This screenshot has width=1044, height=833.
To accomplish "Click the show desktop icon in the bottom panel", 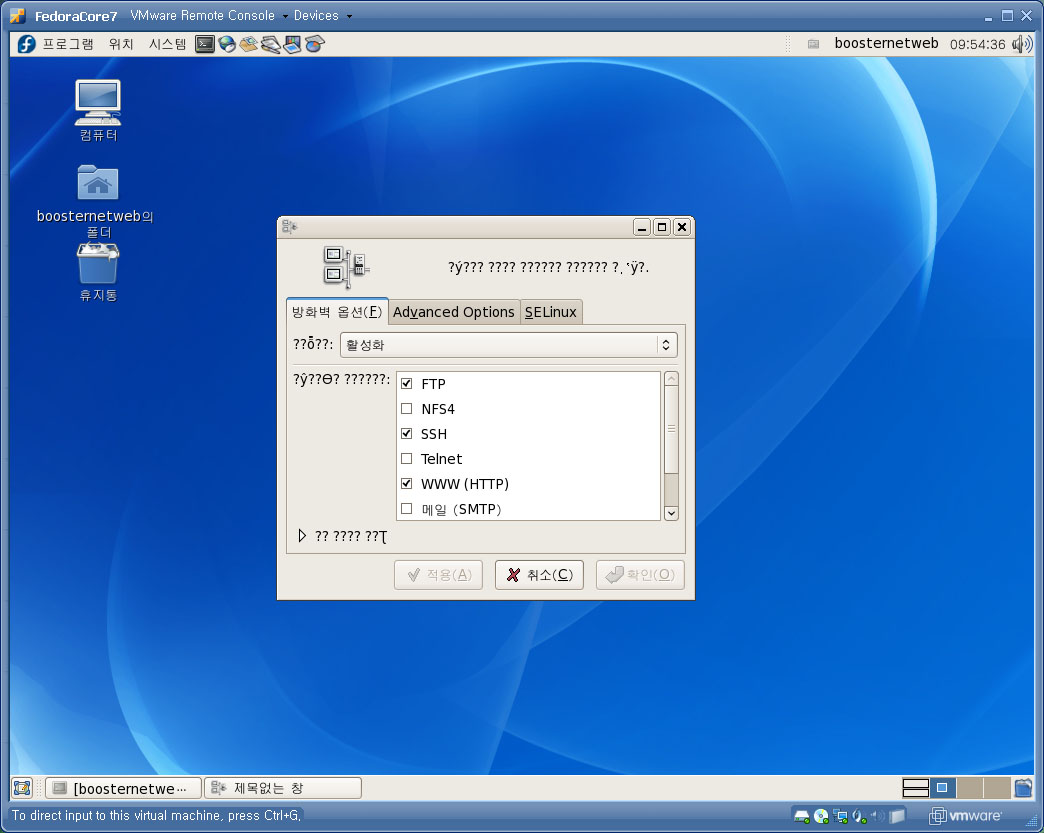I will coord(22,788).
